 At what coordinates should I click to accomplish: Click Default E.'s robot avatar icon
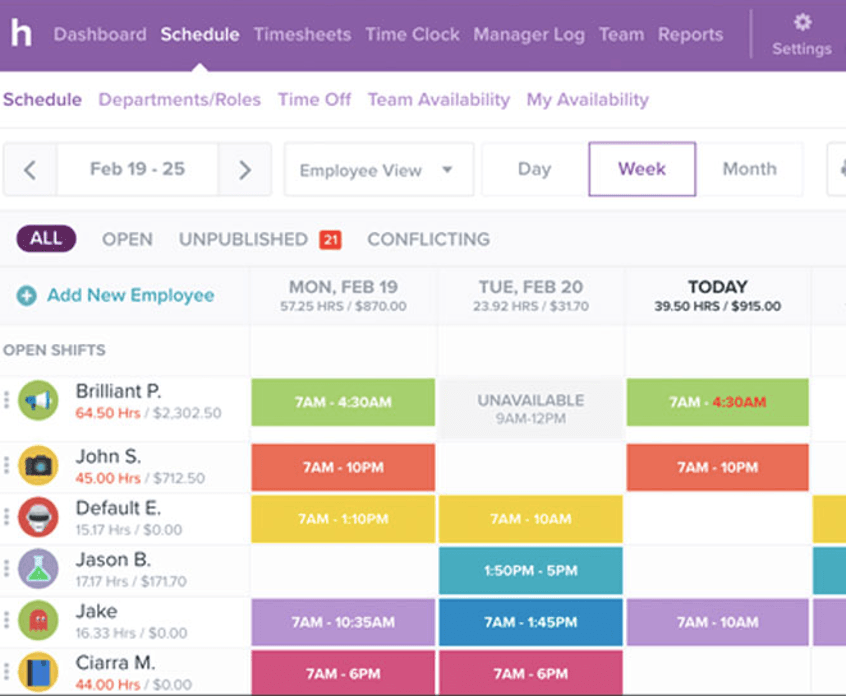pyautogui.click(x=41, y=518)
